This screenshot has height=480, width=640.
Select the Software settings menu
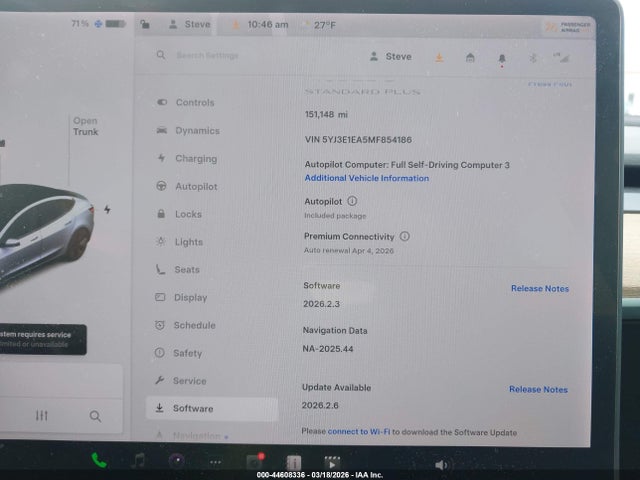(212, 409)
